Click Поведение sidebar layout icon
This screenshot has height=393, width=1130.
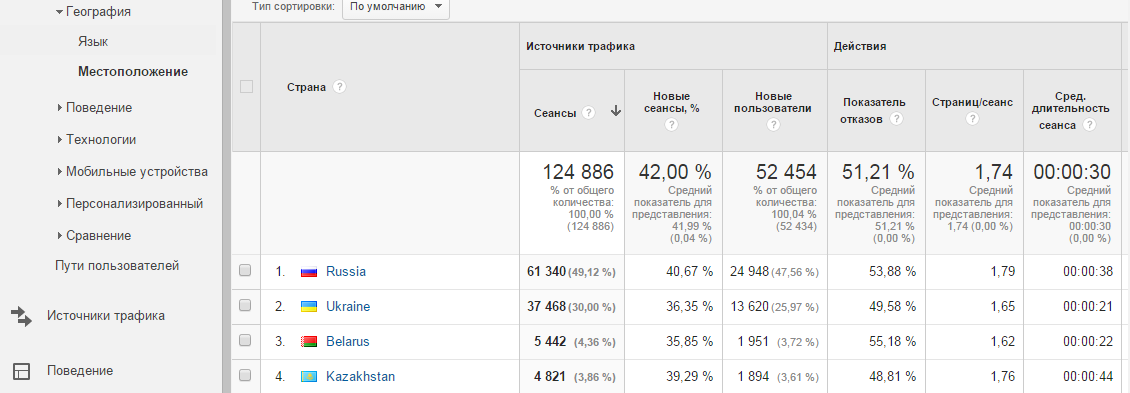click(x=22, y=371)
